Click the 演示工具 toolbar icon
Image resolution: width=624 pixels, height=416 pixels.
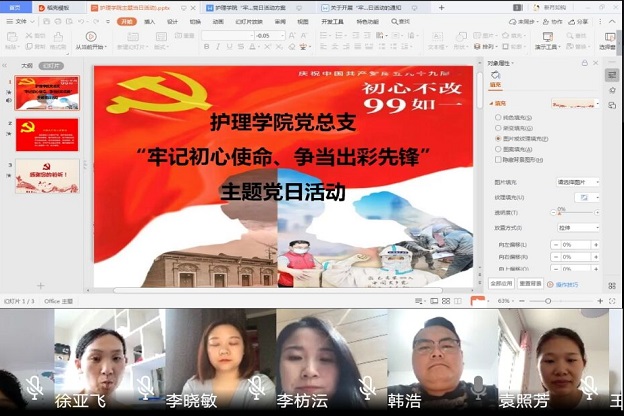tap(546, 38)
